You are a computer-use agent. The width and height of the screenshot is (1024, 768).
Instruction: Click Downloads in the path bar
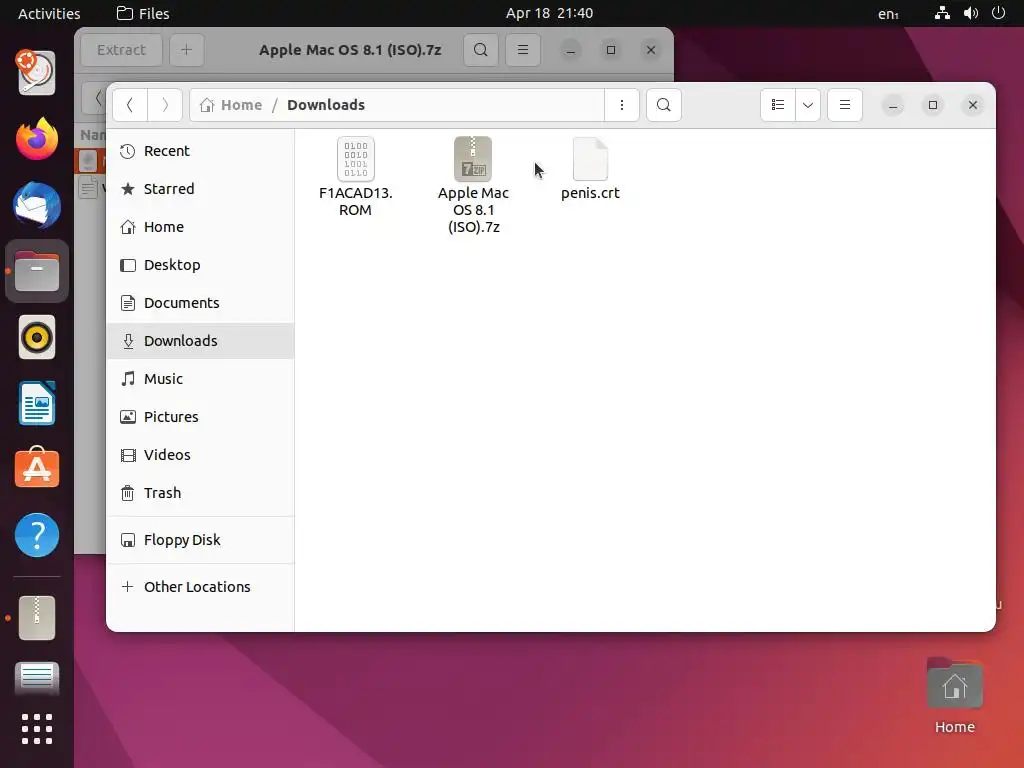pyautogui.click(x=326, y=105)
